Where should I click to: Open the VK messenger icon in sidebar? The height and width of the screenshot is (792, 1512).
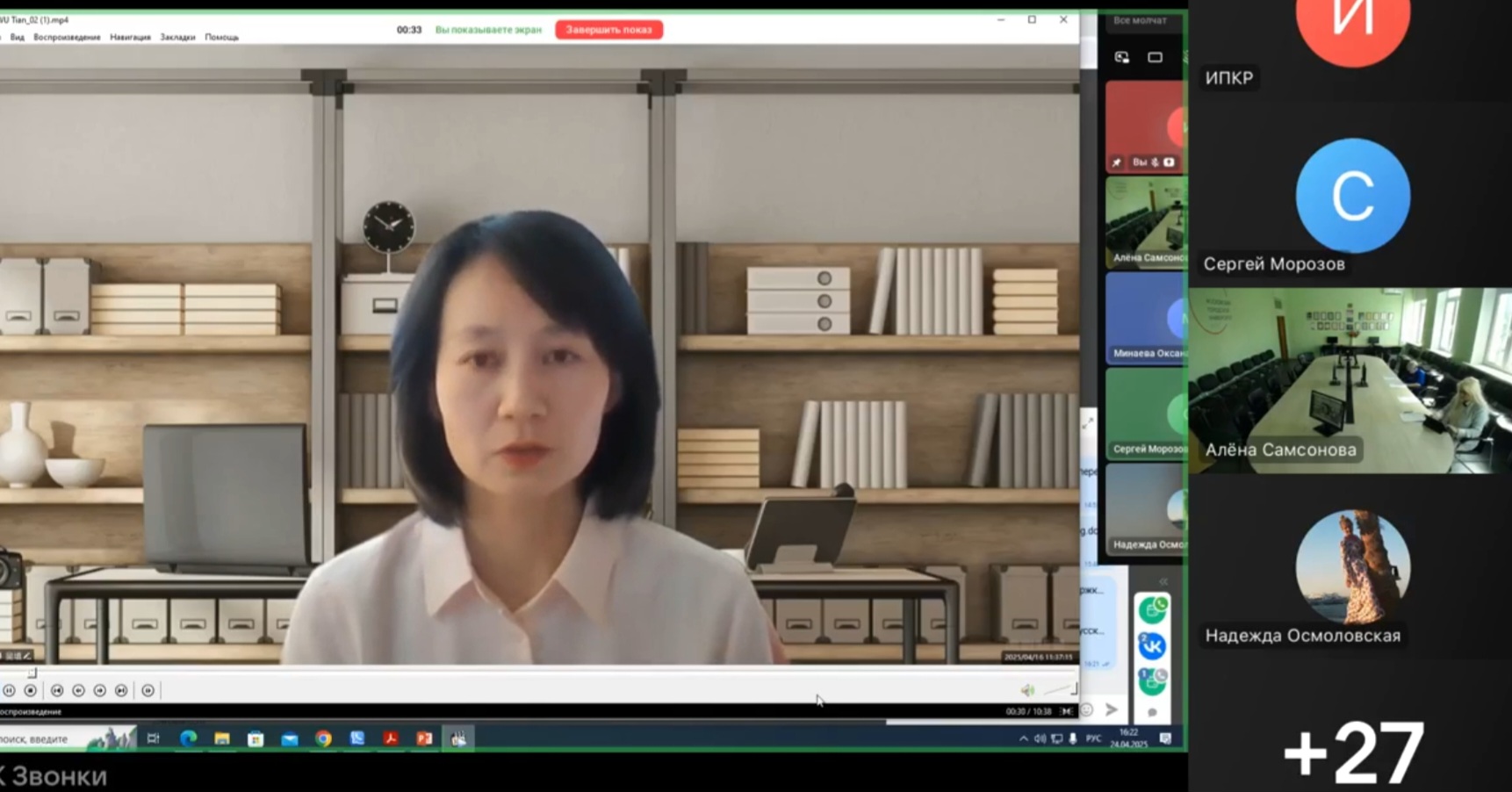pos(1152,647)
